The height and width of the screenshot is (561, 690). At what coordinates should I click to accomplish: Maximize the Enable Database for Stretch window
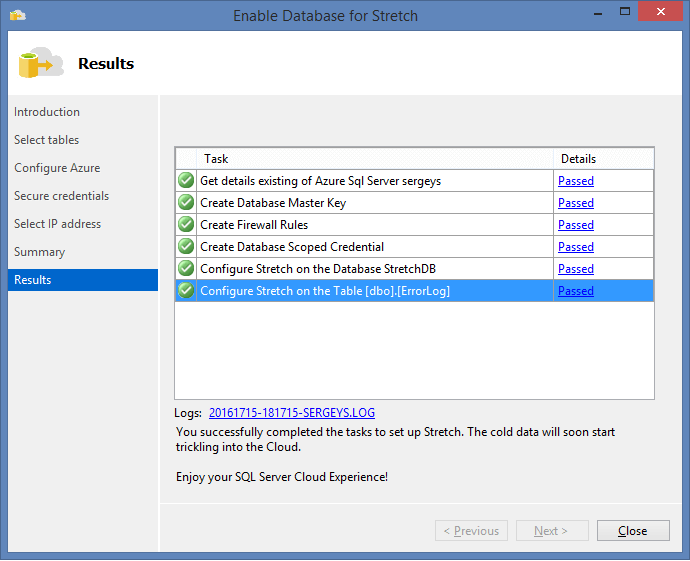pos(625,12)
